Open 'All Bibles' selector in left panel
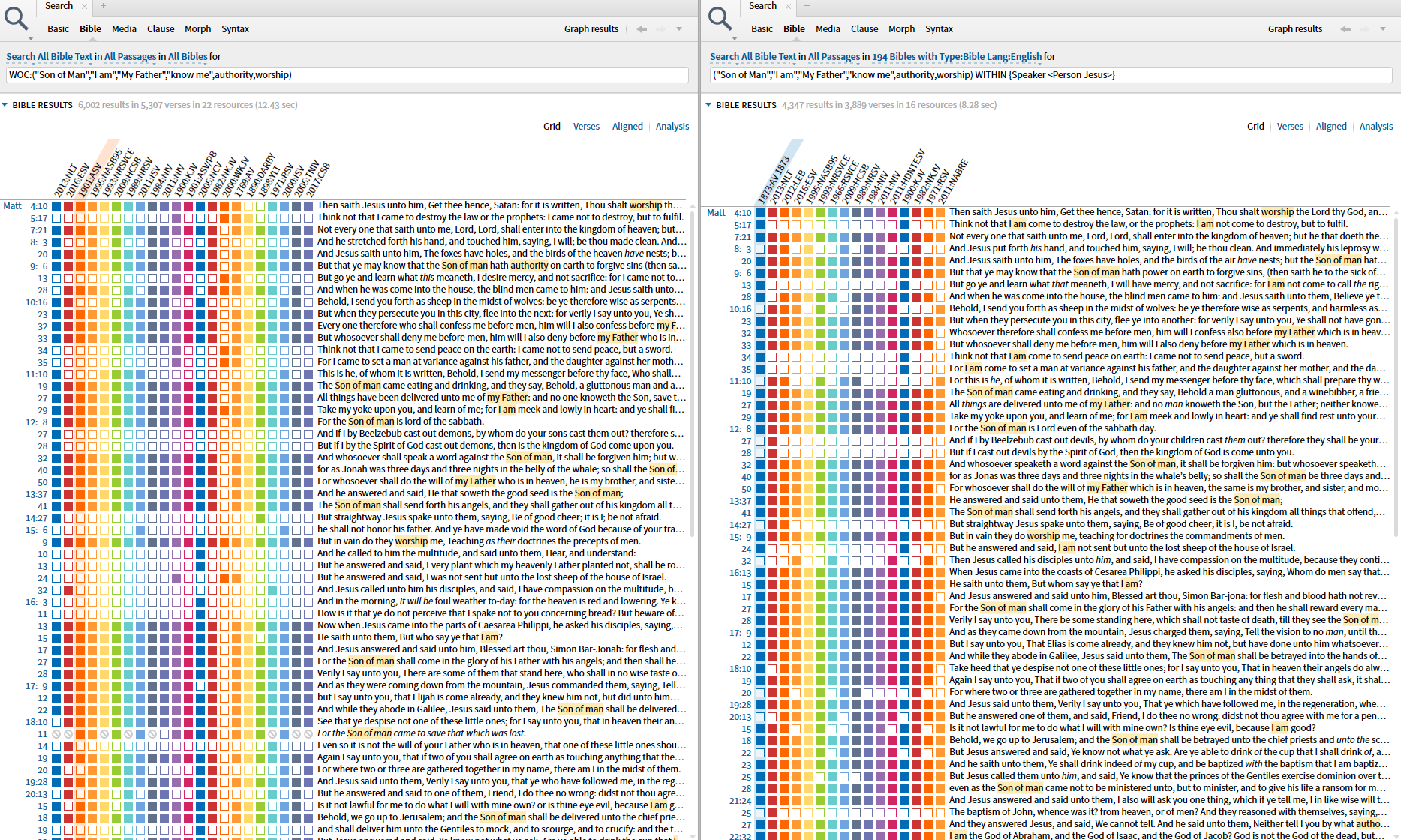The image size is (1401, 840). click(x=188, y=57)
